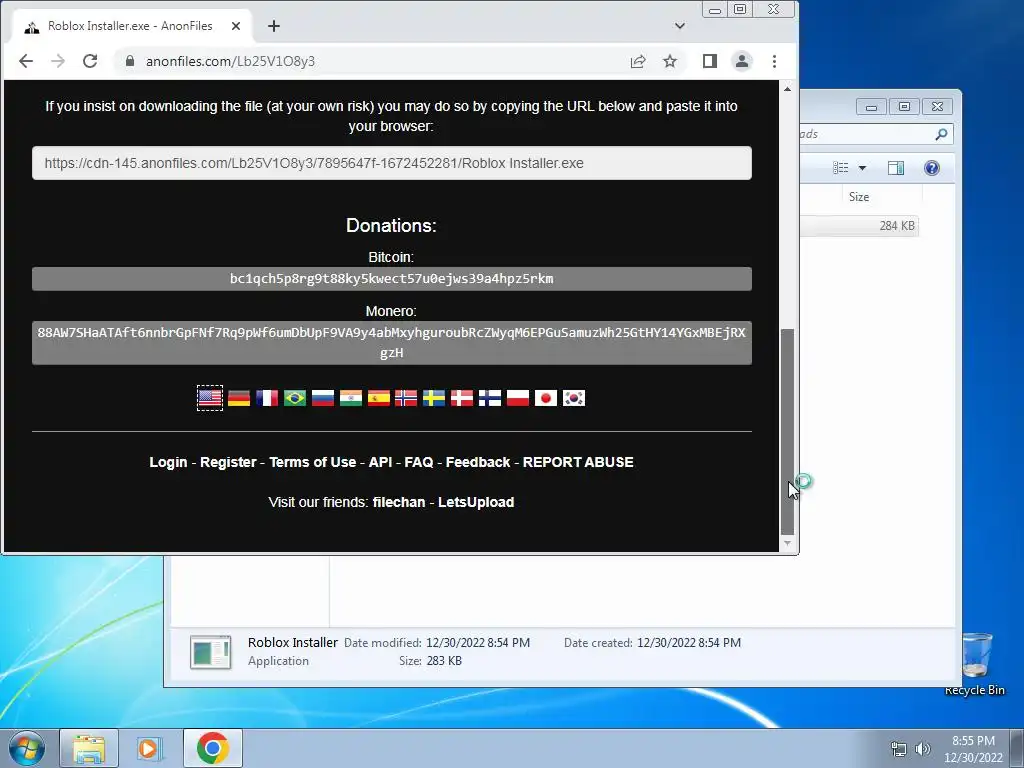This screenshot has height=768, width=1024.
Task: Launch Windows Media Player from taskbar
Action: click(149, 748)
